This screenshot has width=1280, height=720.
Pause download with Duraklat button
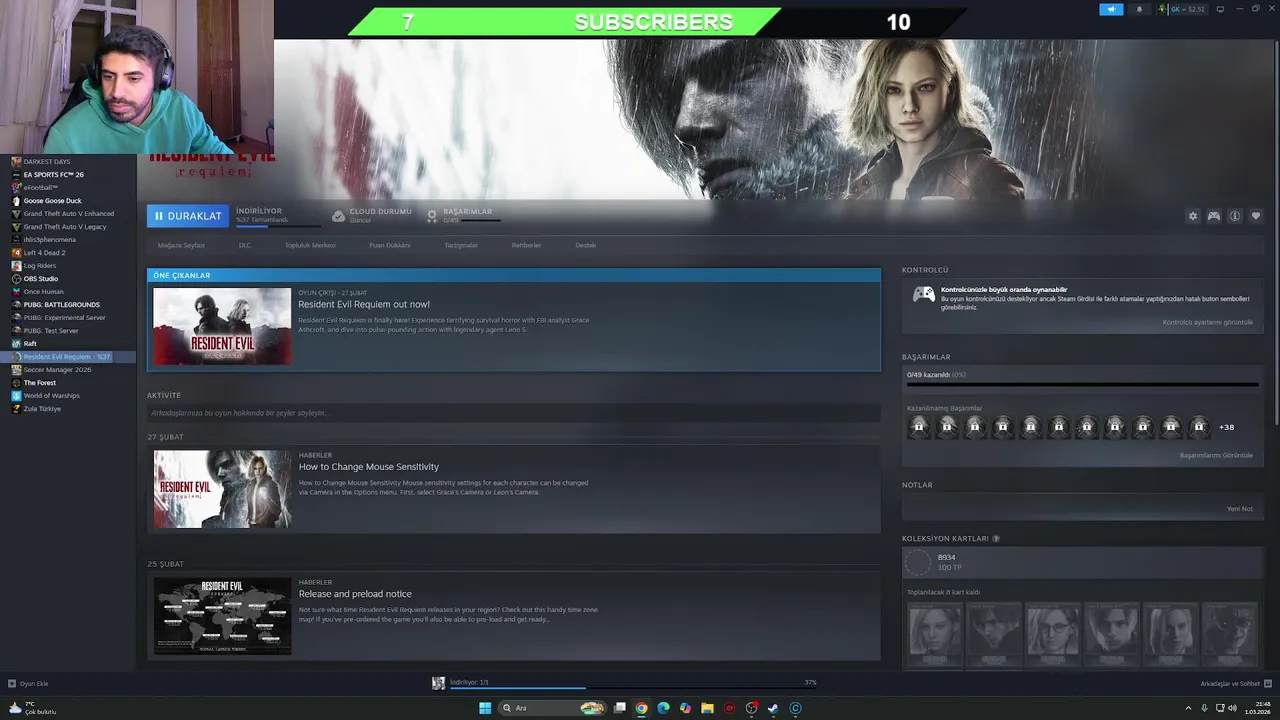pyautogui.click(x=187, y=216)
